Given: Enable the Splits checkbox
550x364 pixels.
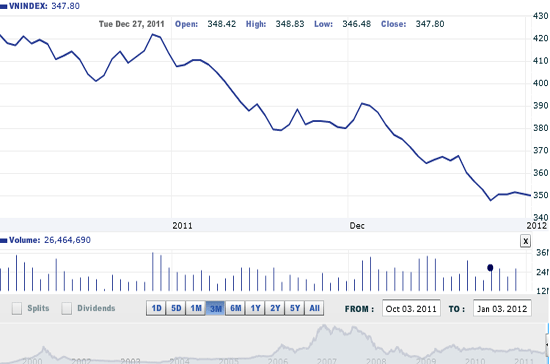Looking at the screenshot, I should tap(17, 308).
